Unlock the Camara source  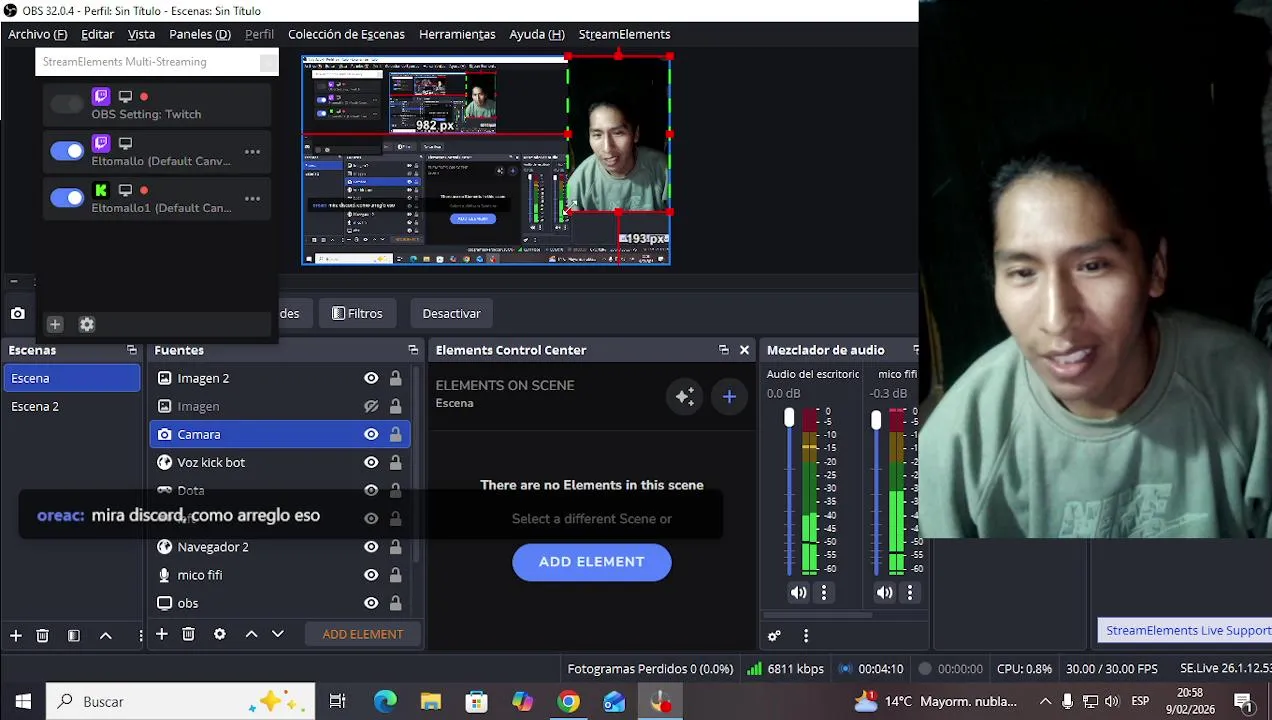coord(396,434)
